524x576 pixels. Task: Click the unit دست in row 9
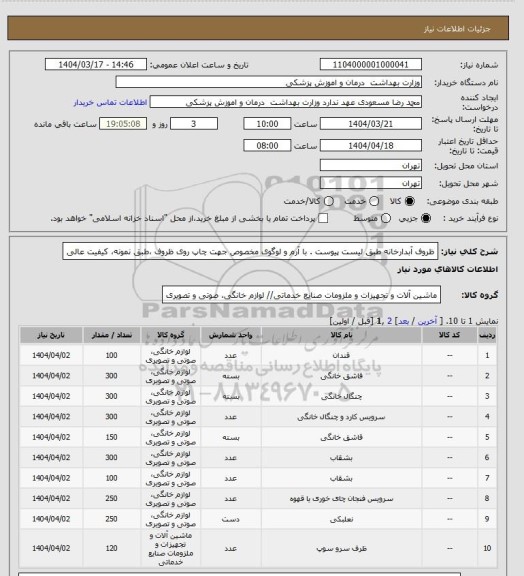(230, 519)
